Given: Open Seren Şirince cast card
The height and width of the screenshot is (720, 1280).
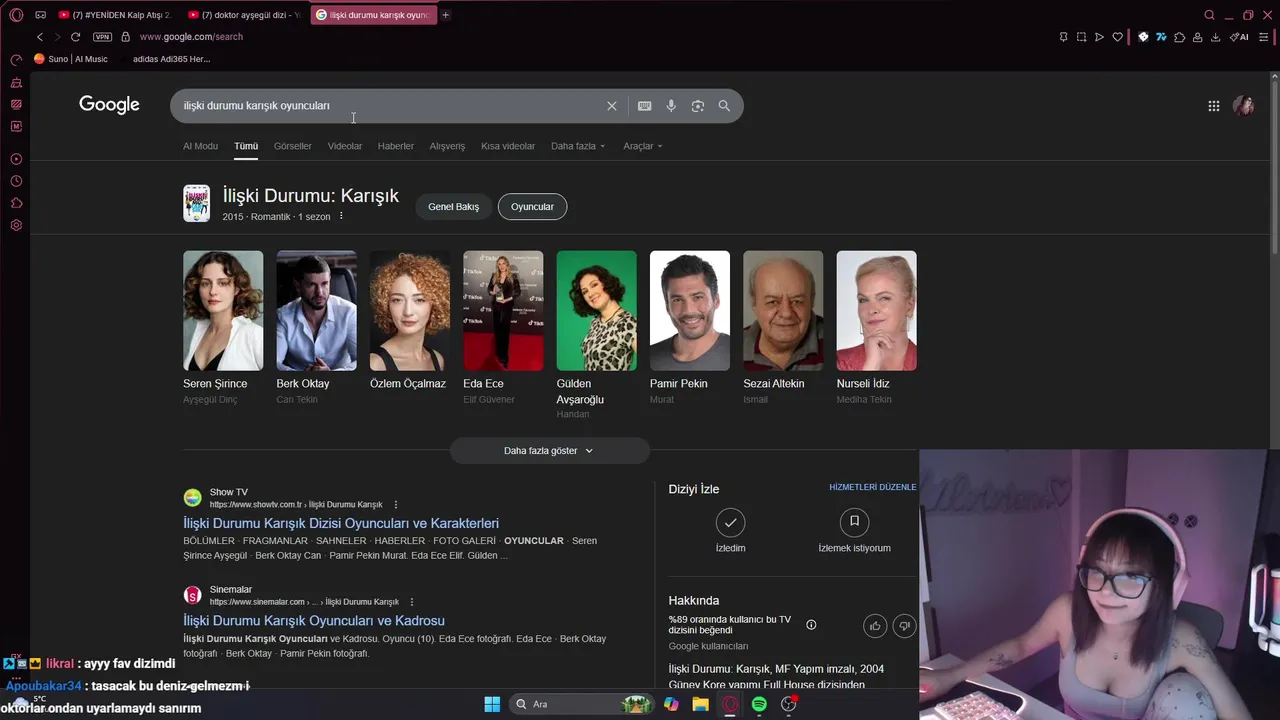Looking at the screenshot, I should coord(223,328).
